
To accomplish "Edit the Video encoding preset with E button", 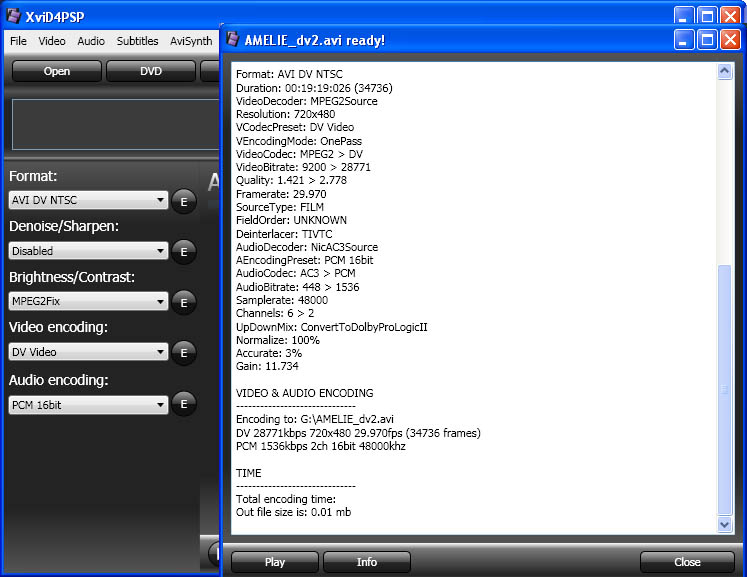I will [183, 353].
